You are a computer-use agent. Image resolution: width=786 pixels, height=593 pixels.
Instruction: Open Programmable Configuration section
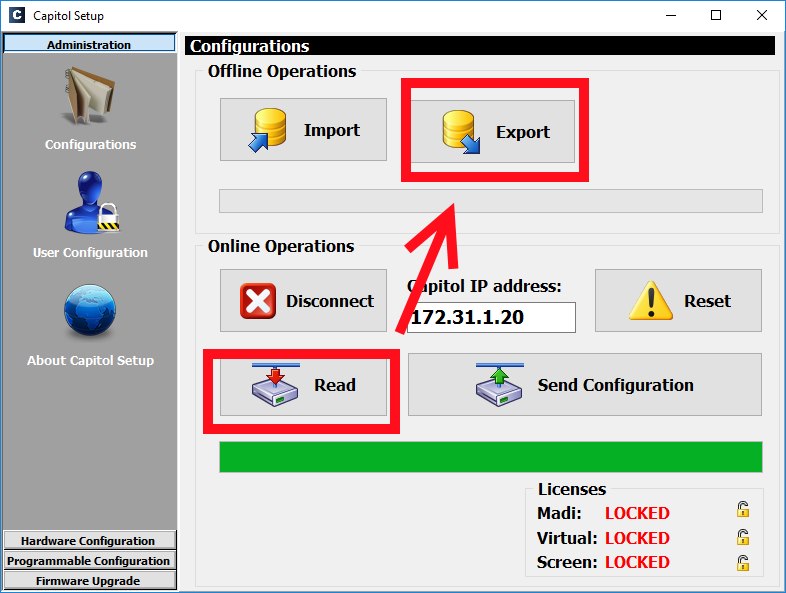(89, 560)
